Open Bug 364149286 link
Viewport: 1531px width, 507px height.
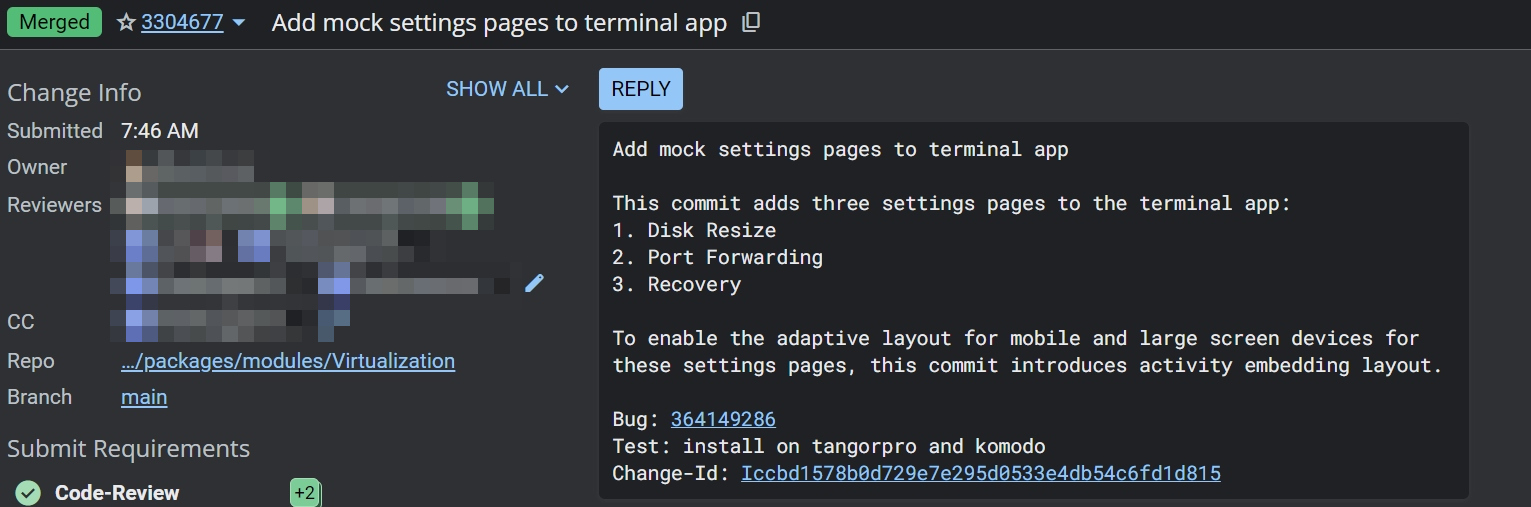point(723,419)
